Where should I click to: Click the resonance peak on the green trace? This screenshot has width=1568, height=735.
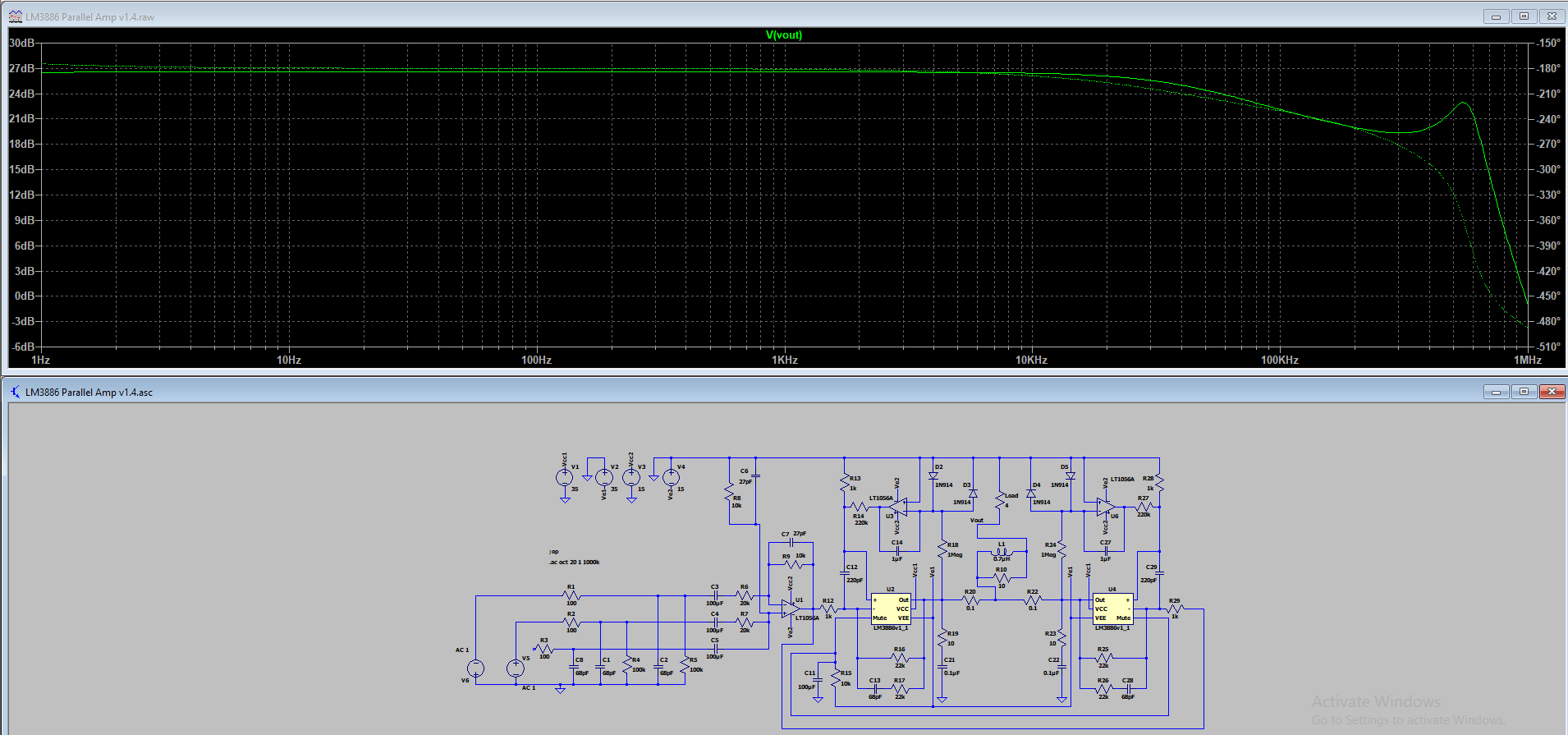click(x=1463, y=103)
